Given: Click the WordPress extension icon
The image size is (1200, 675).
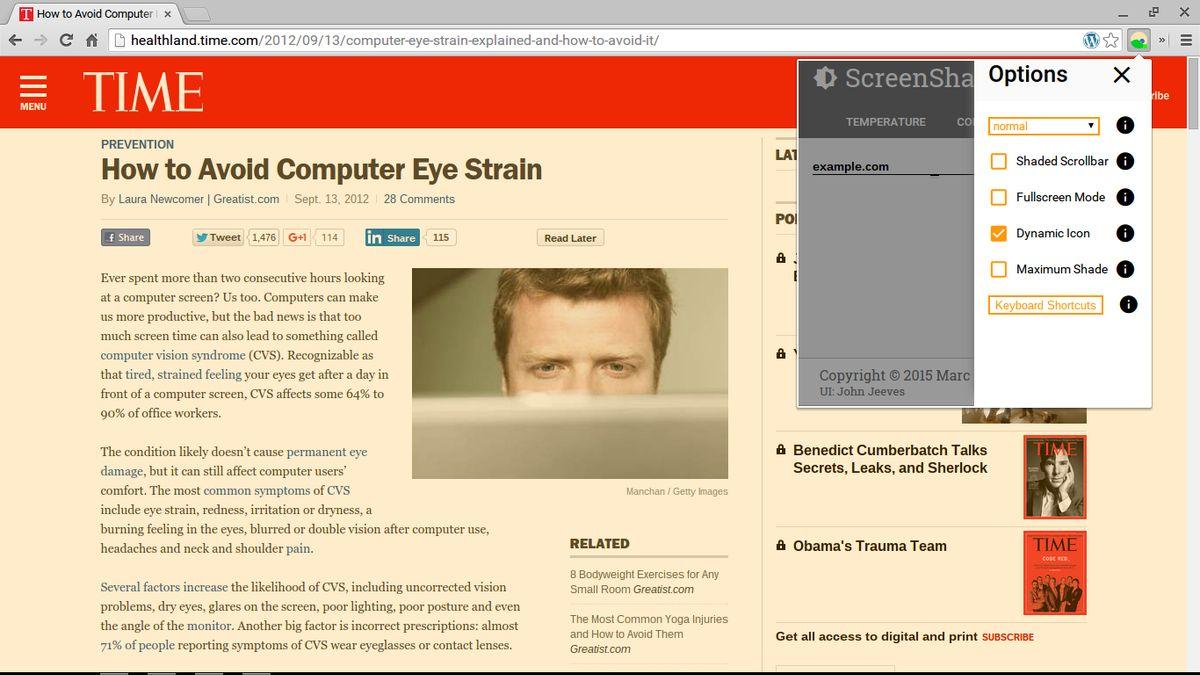Looking at the screenshot, I should click(1092, 40).
